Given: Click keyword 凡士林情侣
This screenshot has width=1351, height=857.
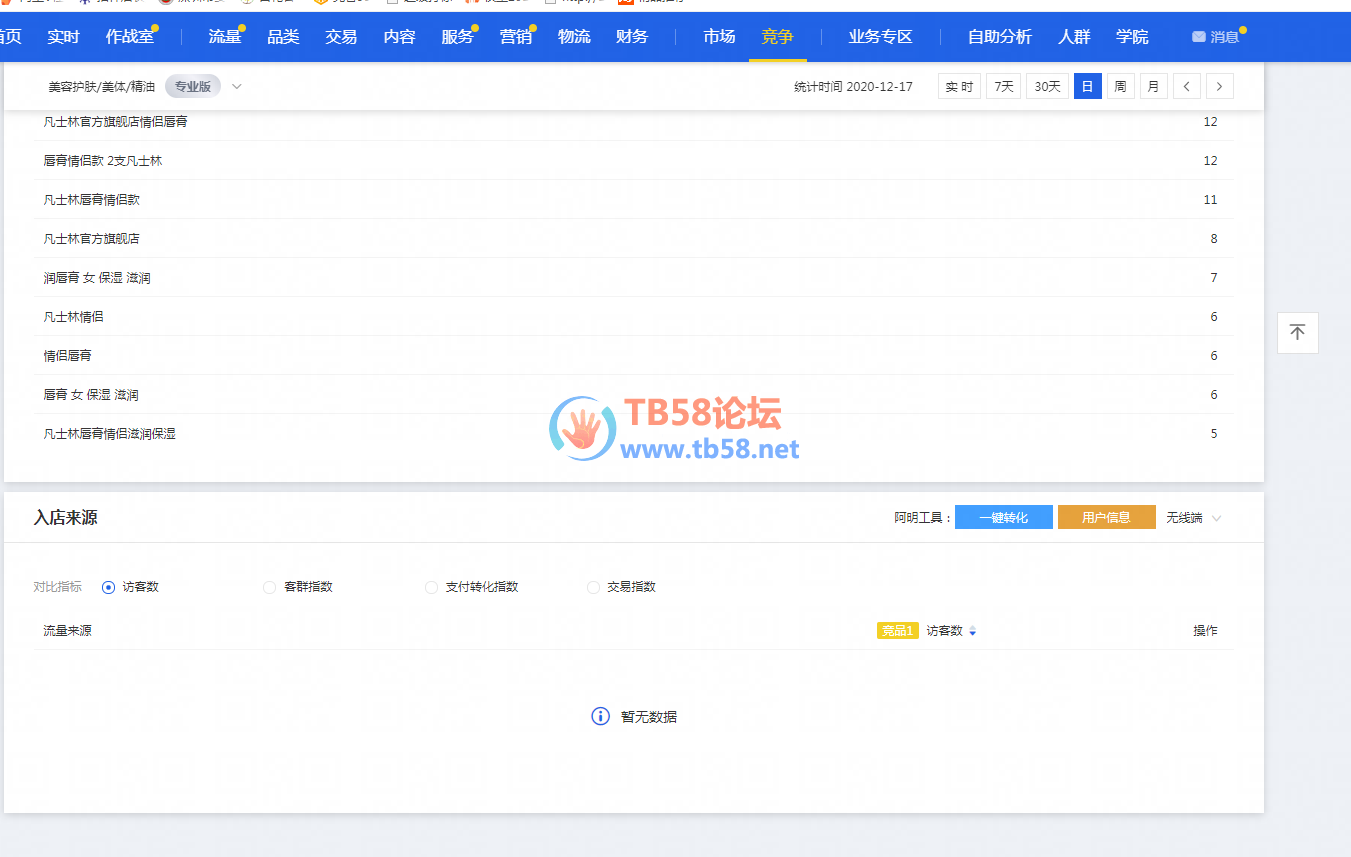Looking at the screenshot, I should pos(73,317).
